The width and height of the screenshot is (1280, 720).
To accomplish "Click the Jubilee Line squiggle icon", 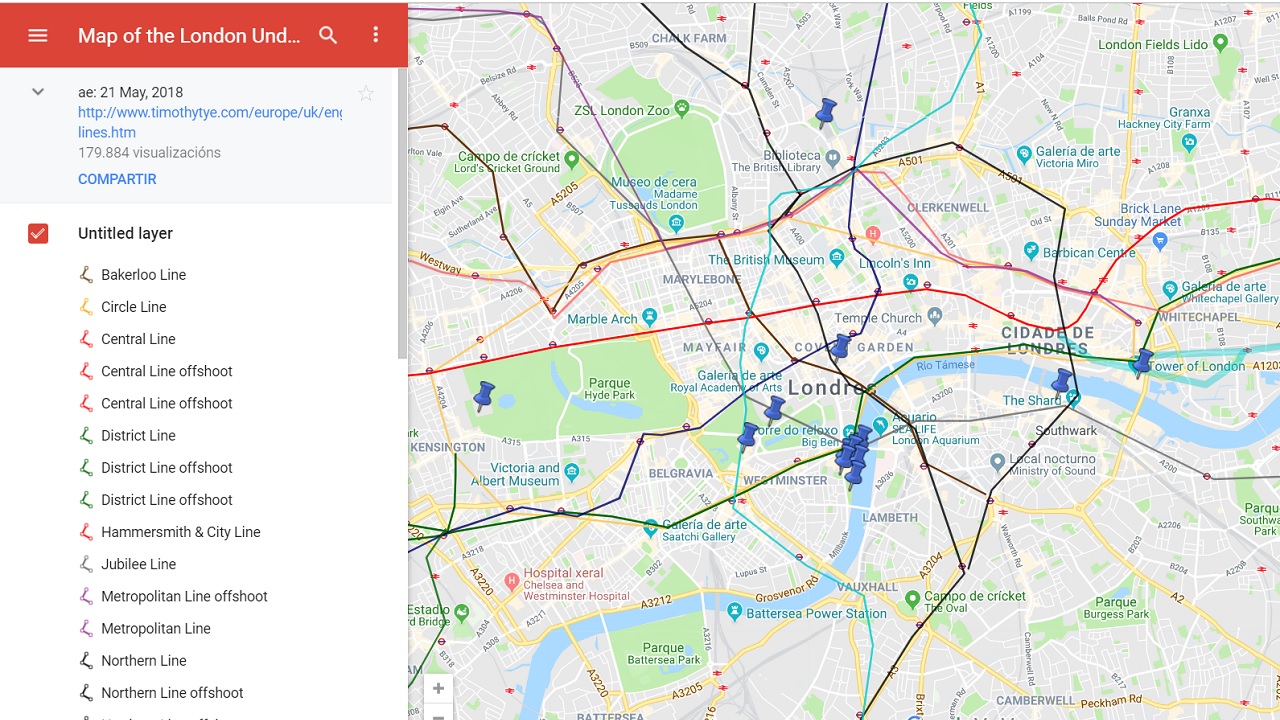I will click(85, 563).
